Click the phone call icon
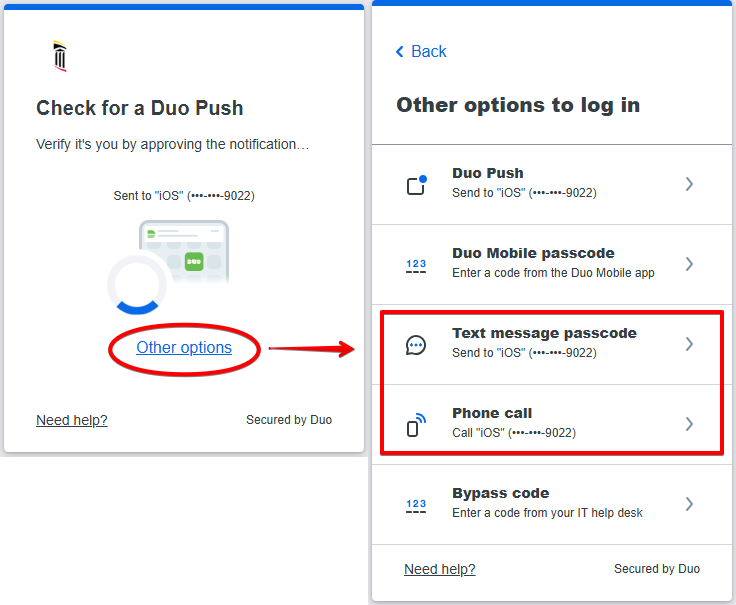736x605 pixels. [x=416, y=425]
